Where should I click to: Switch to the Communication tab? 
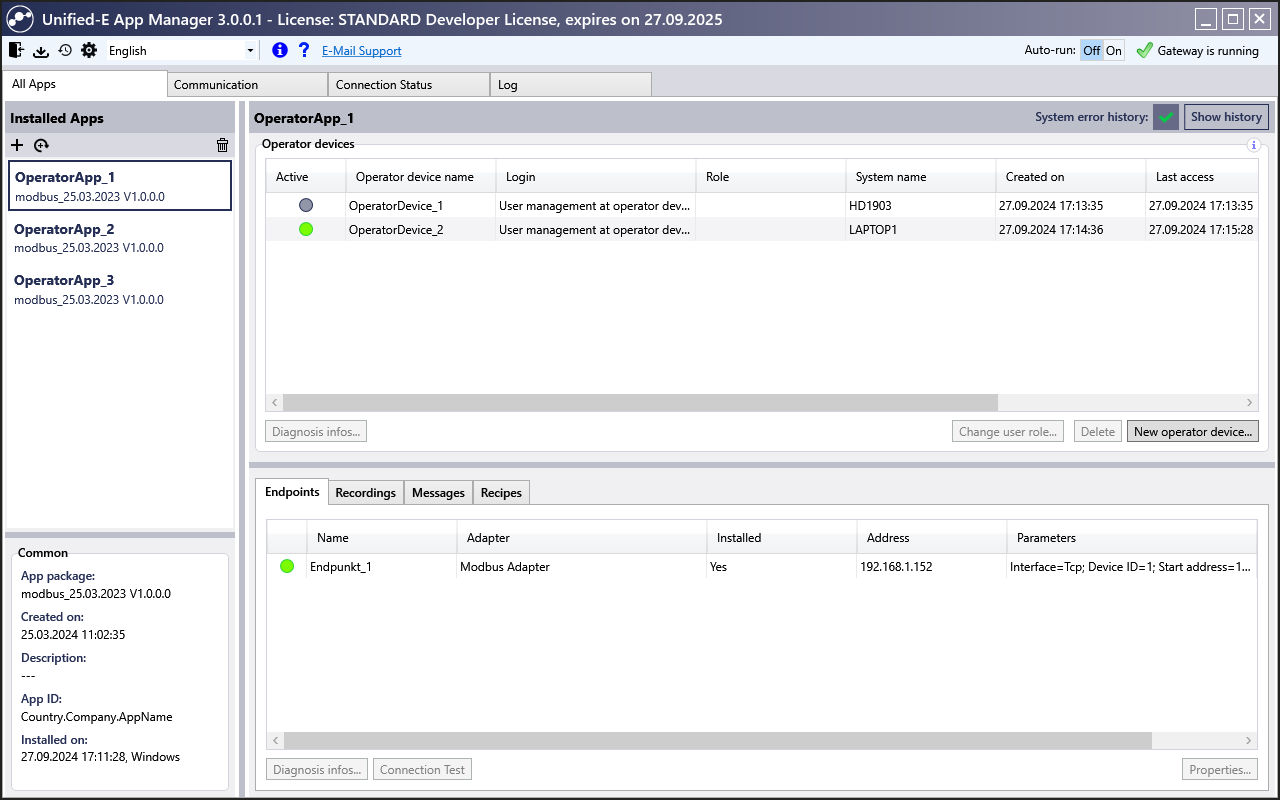click(x=247, y=85)
